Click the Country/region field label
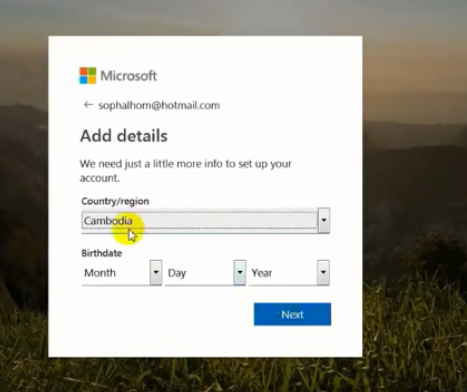467x392 pixels. [x=115, y=201]
